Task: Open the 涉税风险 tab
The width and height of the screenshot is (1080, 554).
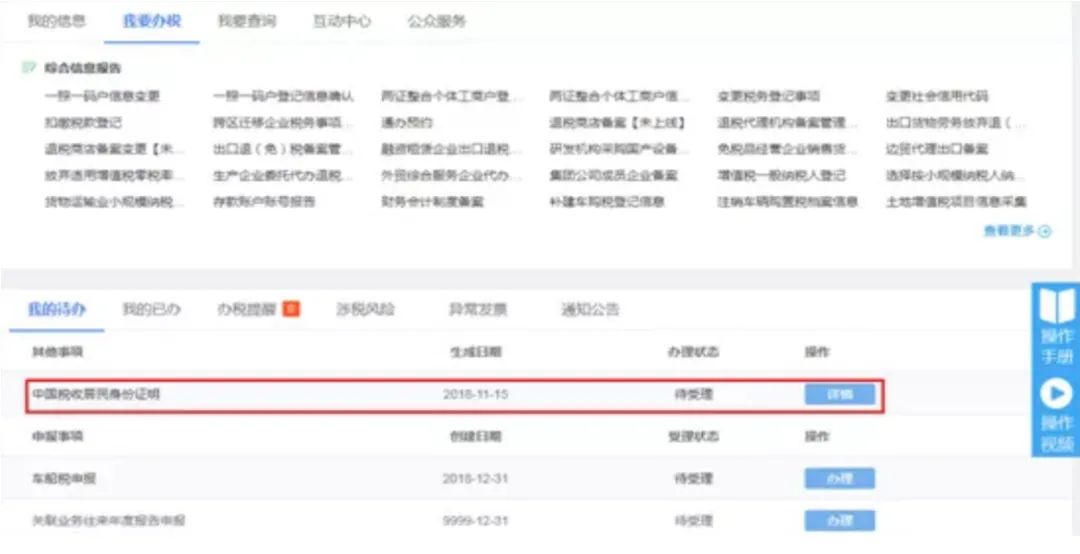Action: point(365,309)
